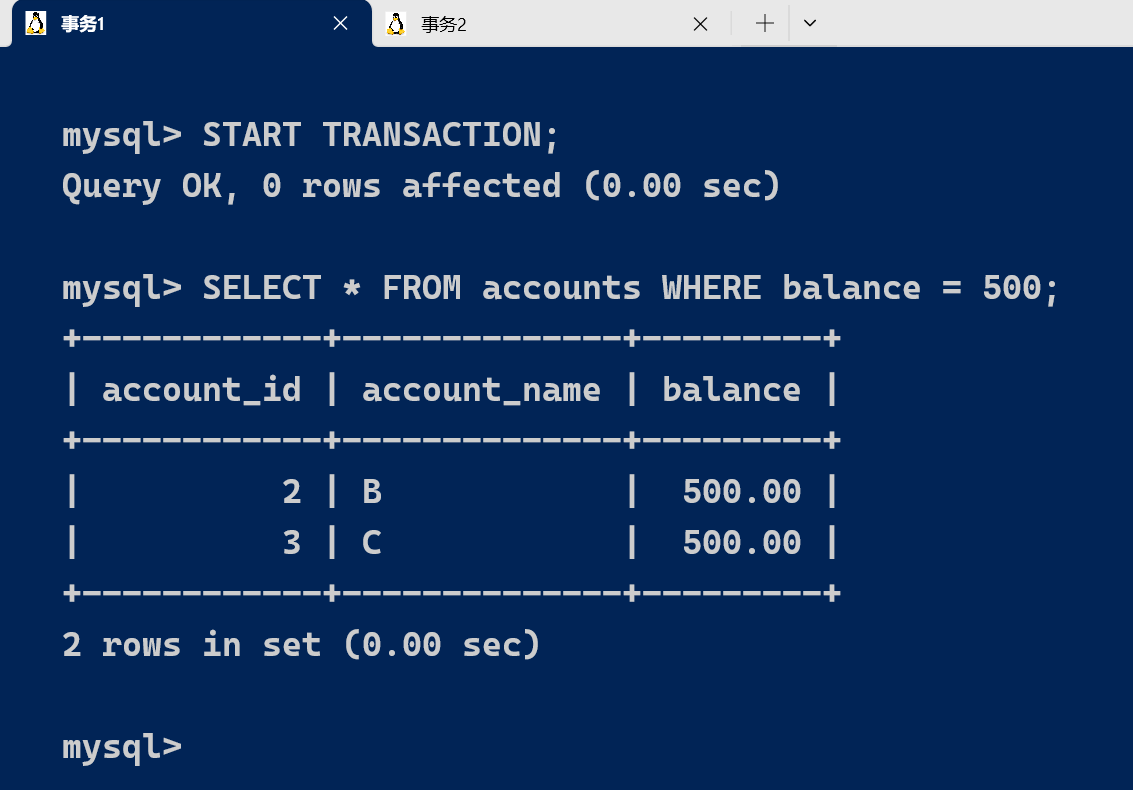This screenshot has height=790, width=1133.
Task: Click the balance column header
Action: click(x=731, y=390)
